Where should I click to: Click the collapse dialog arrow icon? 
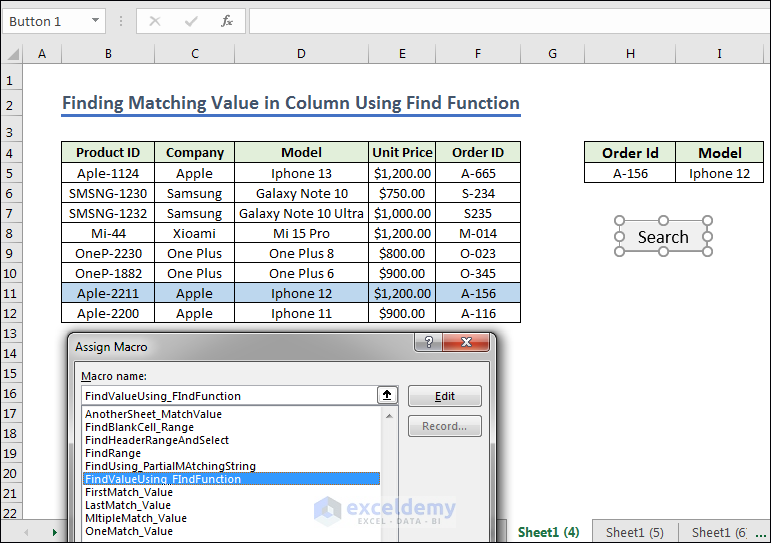point(387,395)
